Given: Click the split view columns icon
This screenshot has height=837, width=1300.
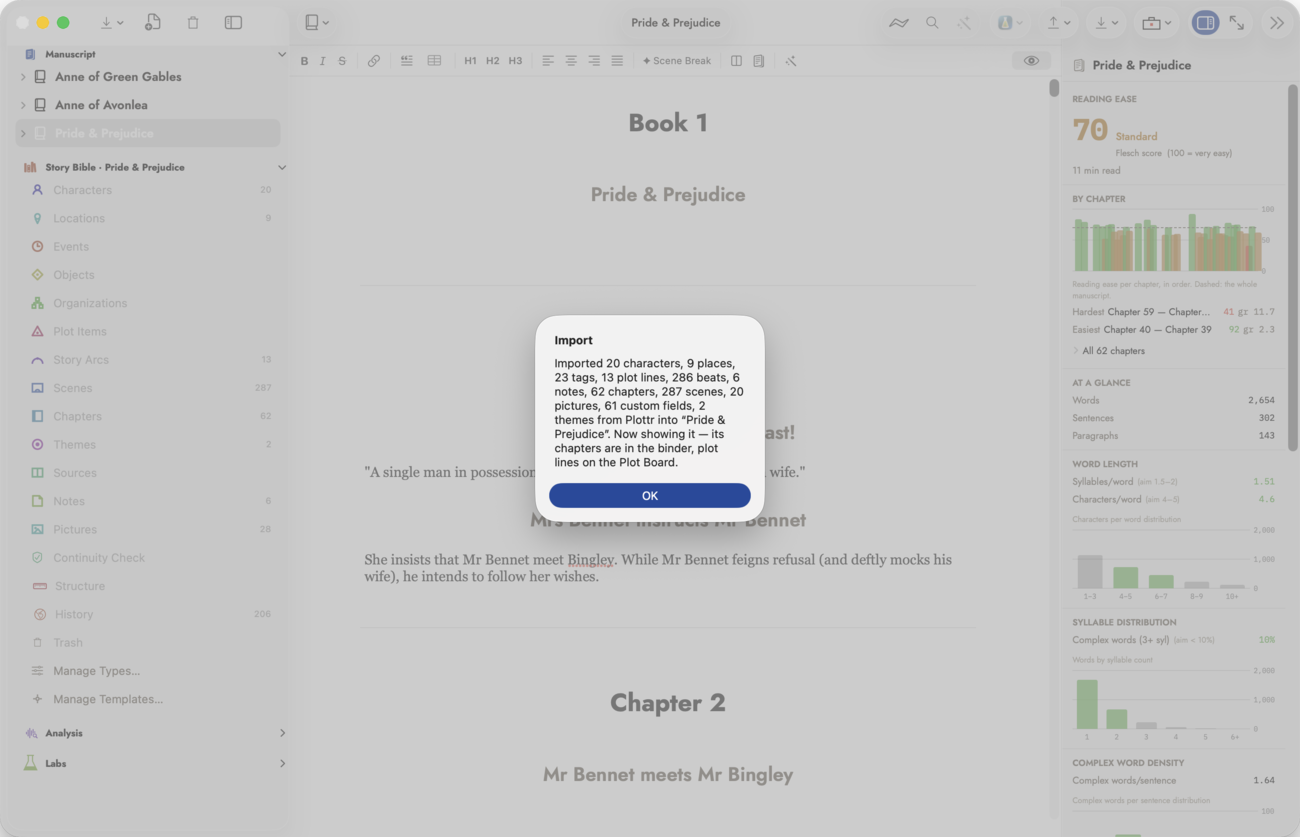Looking at the screenshot, I should coord(736,61).
